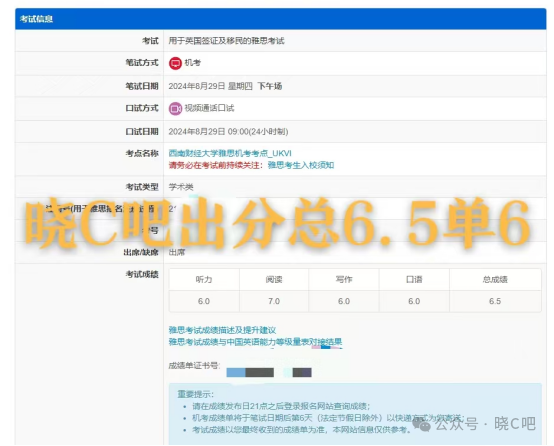Click the 重要提示 notice box
Screen dimensions: 554x446
click(355, 414)
